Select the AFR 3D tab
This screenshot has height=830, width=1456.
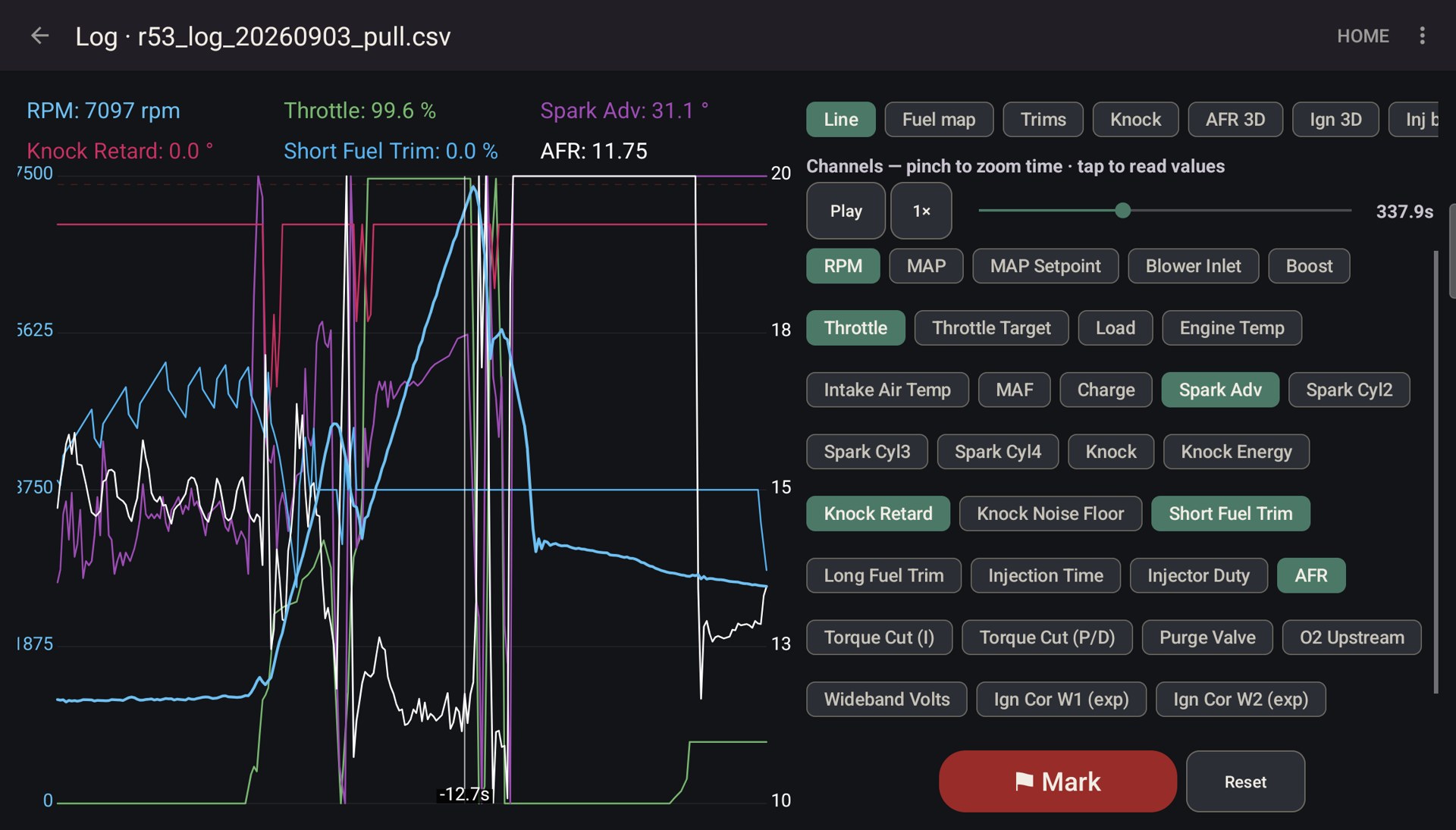pos(1235,120)
